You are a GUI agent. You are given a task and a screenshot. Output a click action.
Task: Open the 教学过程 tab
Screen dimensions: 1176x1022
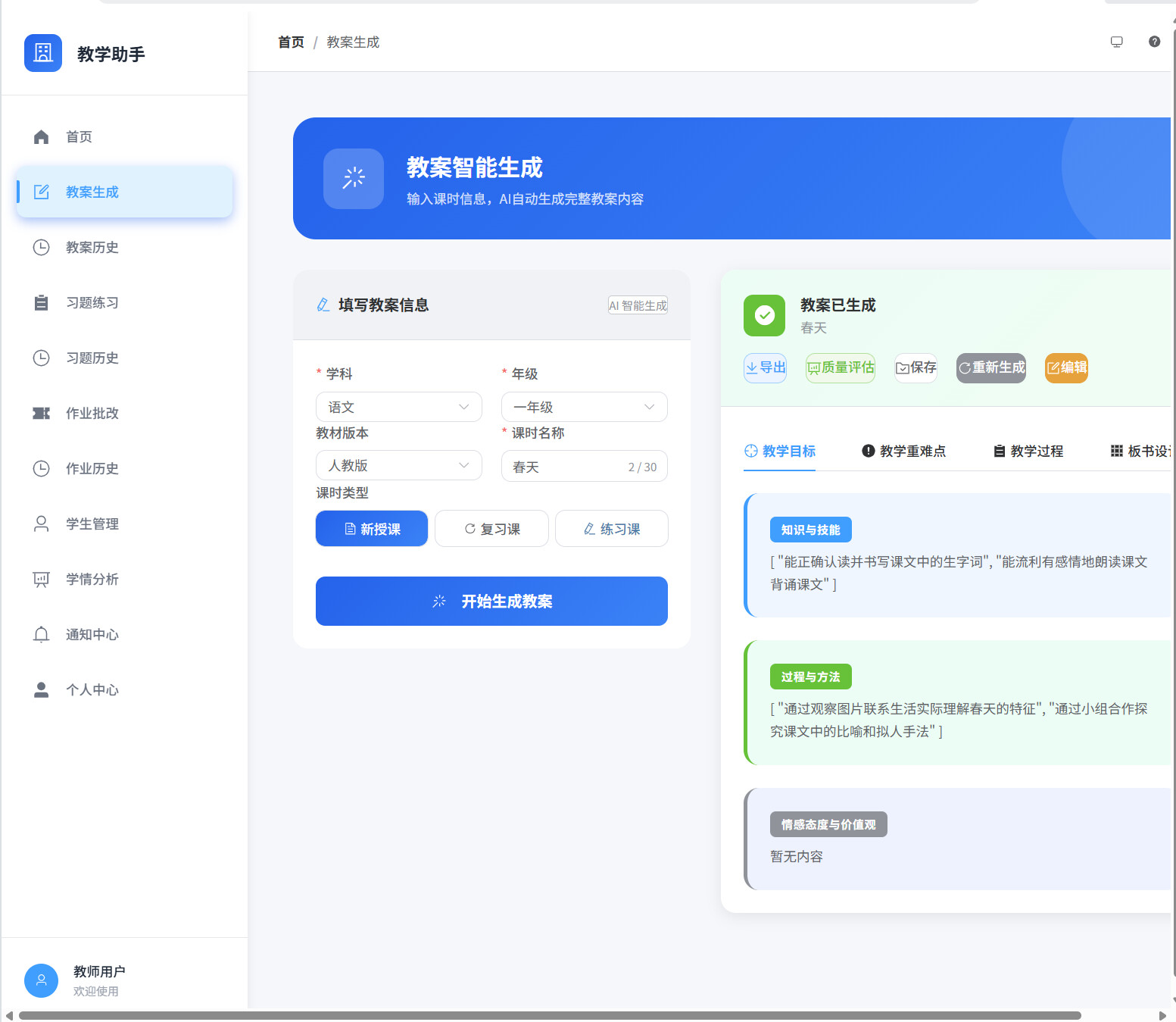click(1028, 452)
